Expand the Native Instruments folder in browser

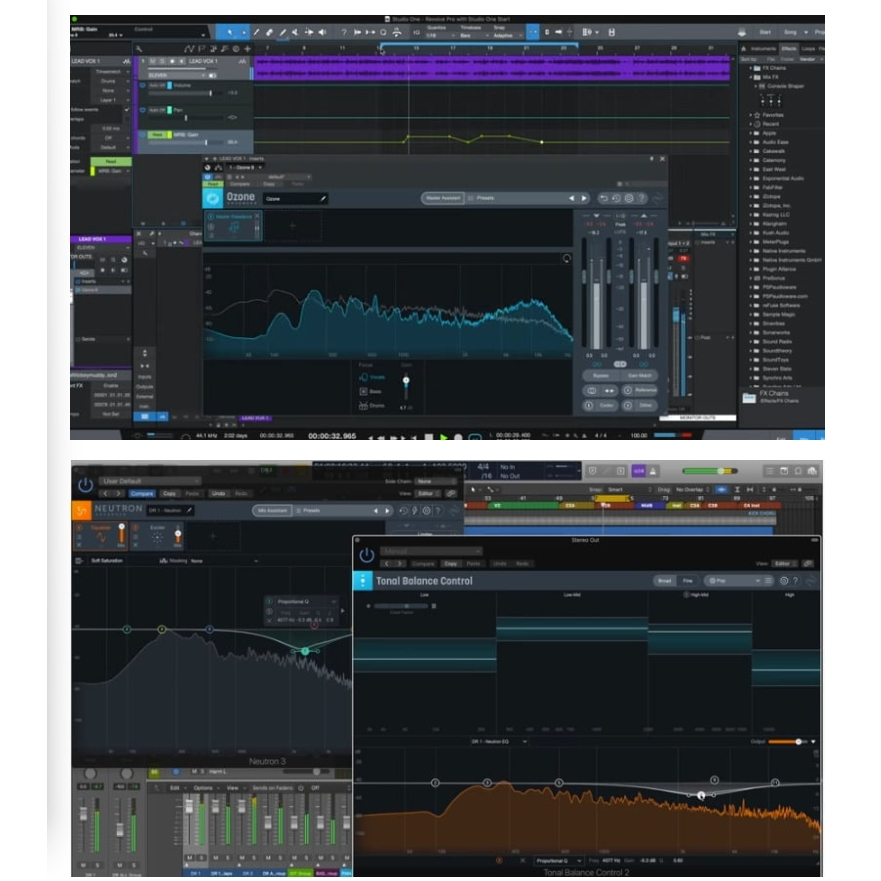[x=751, y=251]
